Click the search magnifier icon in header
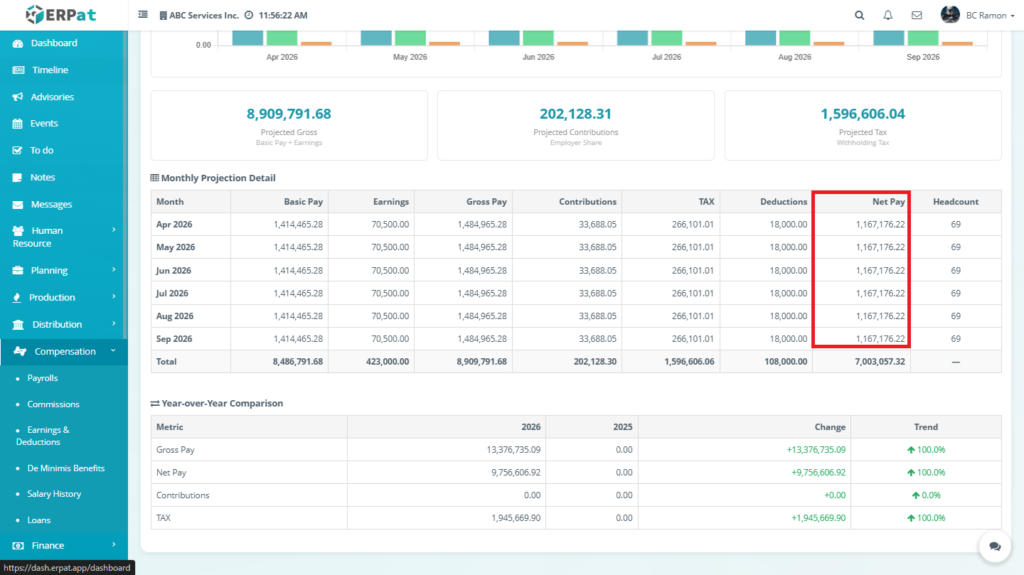Image resolution: width=1024 pixels, height=575 pixels. click(860, 15)
